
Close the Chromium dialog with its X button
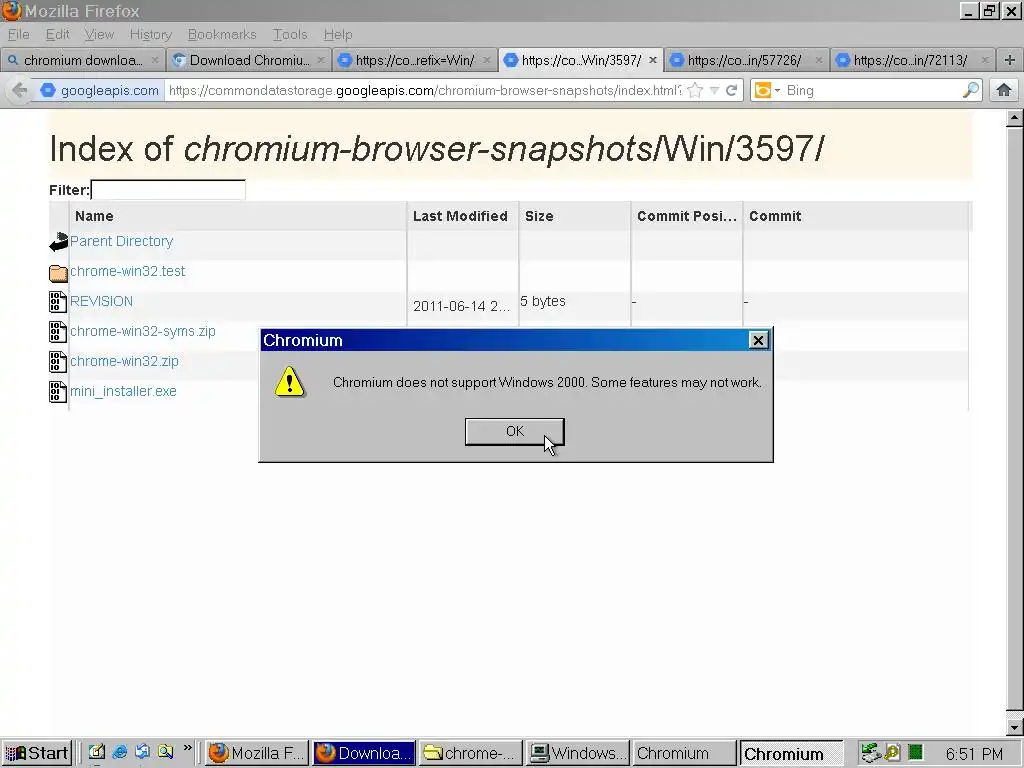click(x=758, y=340)
